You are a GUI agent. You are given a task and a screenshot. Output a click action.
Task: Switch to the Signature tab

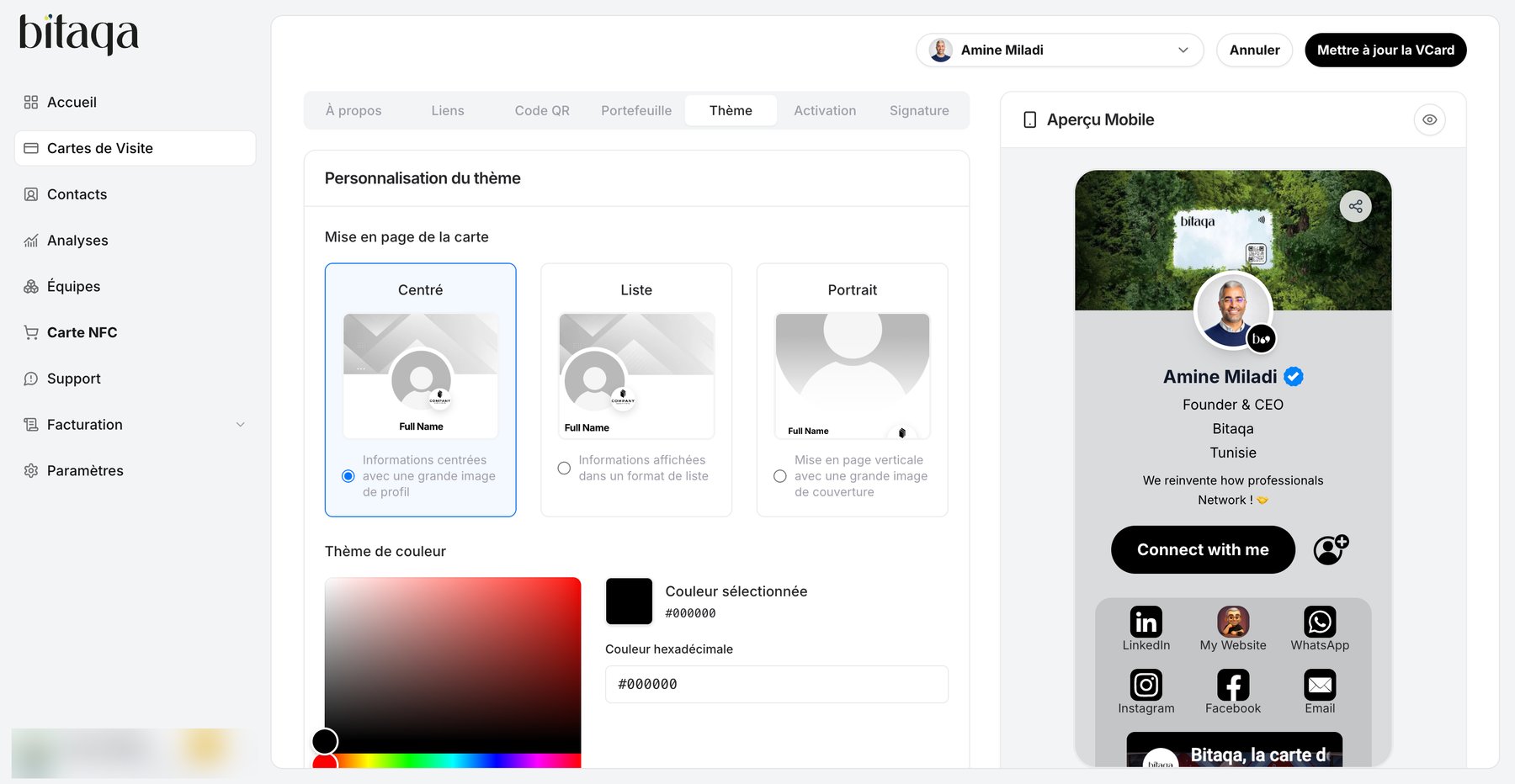919,111
